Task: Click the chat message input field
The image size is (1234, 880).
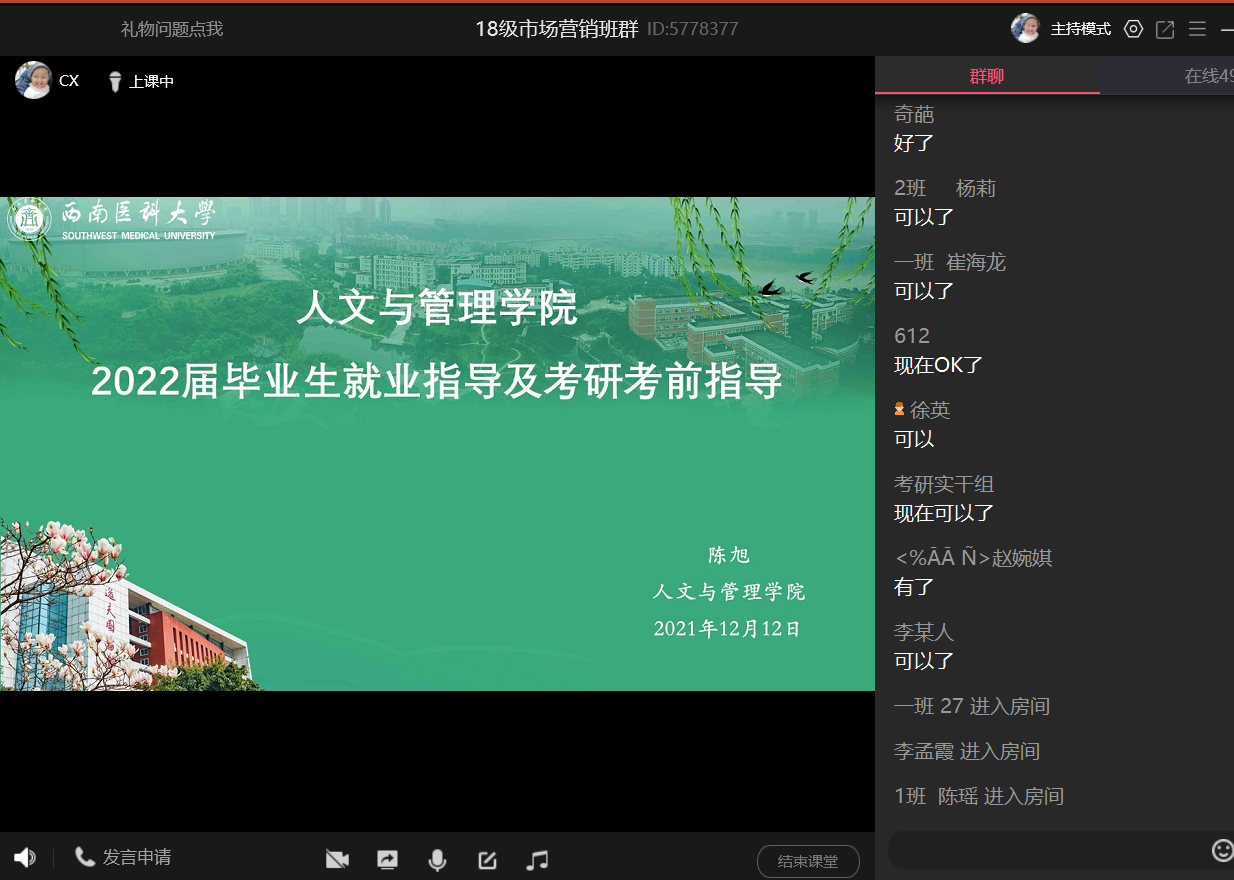Action: [x=1045, y=850]
